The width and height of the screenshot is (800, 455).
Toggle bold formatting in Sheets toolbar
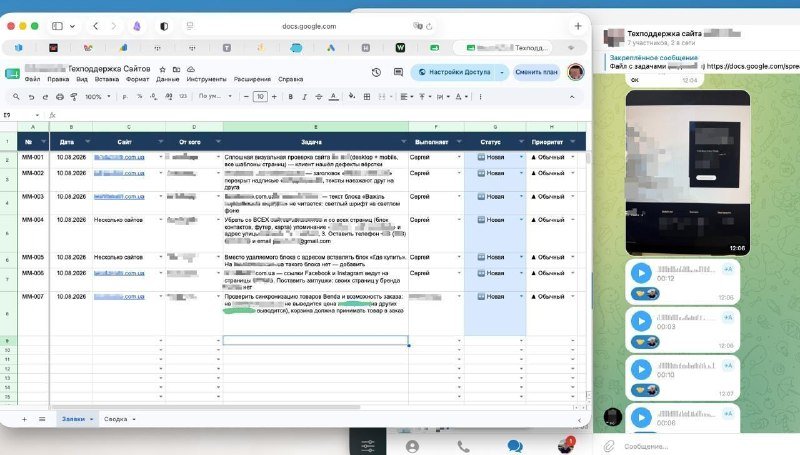click(x=290, y=96)
